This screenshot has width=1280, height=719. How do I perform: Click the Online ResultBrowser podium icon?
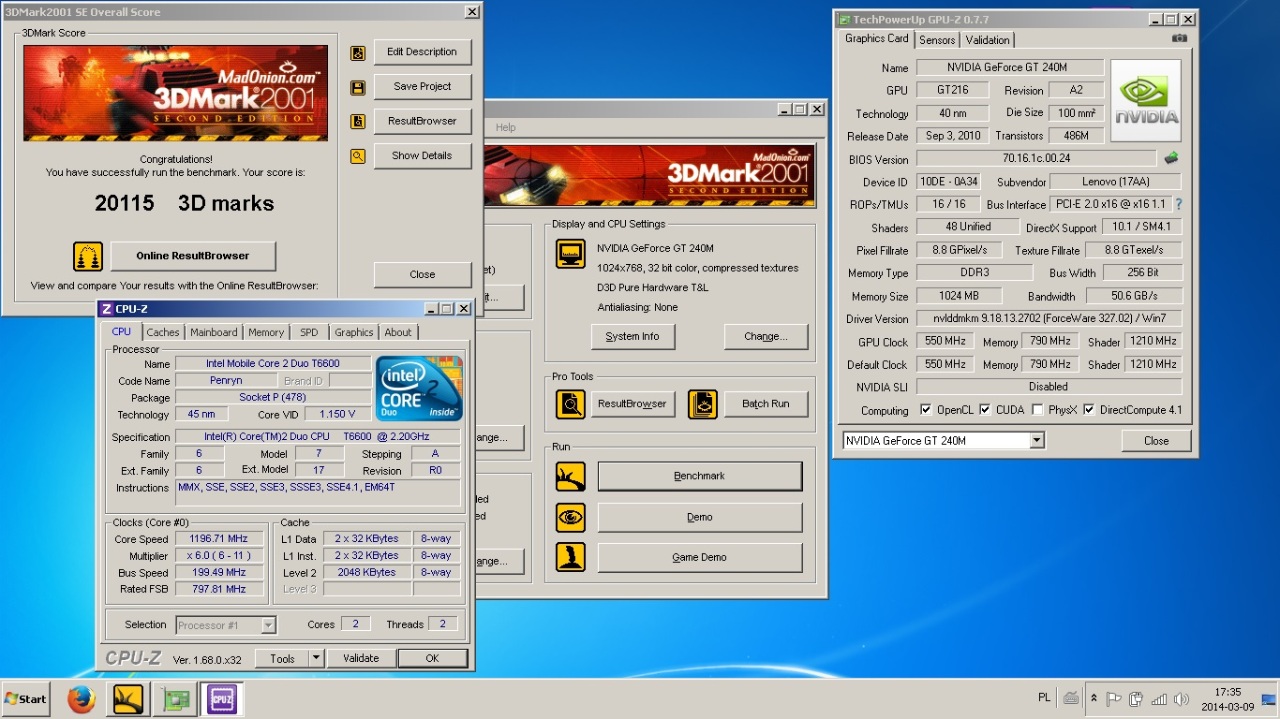pyautogui.click(x=88, y=256)
